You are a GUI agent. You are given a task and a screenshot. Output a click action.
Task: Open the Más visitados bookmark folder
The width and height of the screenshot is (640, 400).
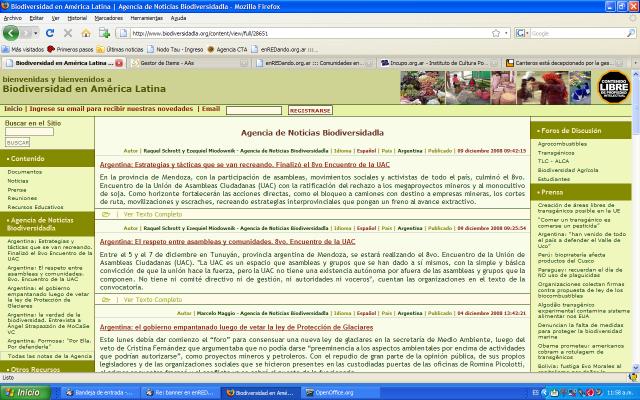click(23, 49)
